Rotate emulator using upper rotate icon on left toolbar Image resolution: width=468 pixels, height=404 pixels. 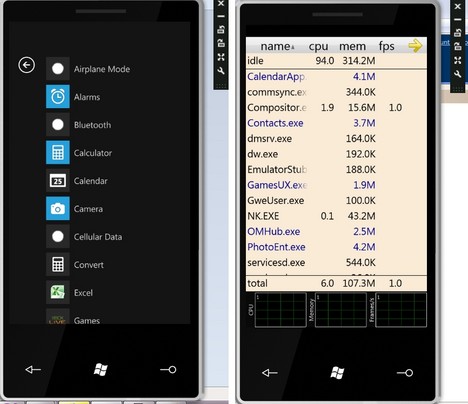point(221,30)
